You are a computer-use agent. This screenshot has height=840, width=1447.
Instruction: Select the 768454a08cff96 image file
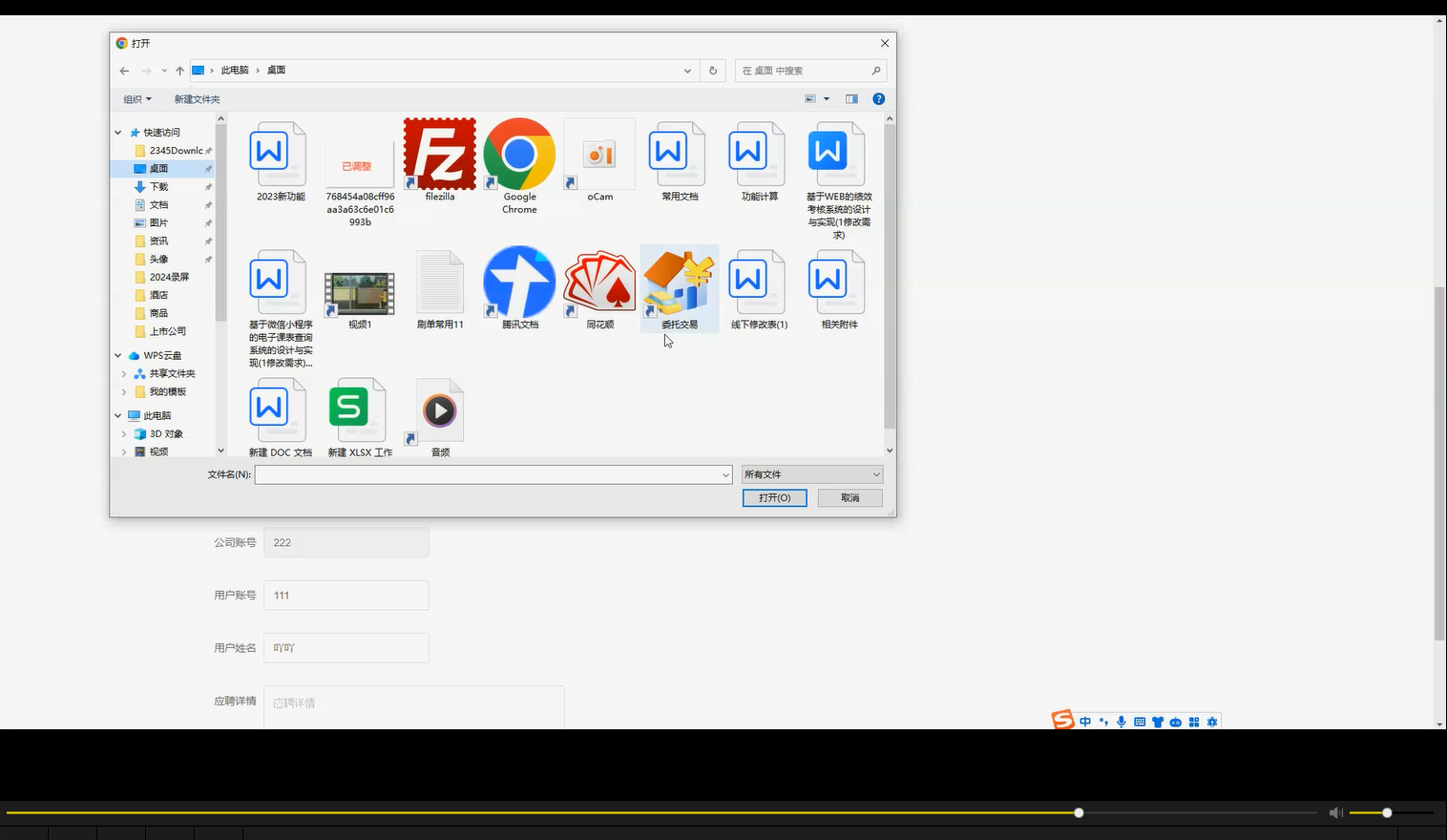[x=360, y=165]
